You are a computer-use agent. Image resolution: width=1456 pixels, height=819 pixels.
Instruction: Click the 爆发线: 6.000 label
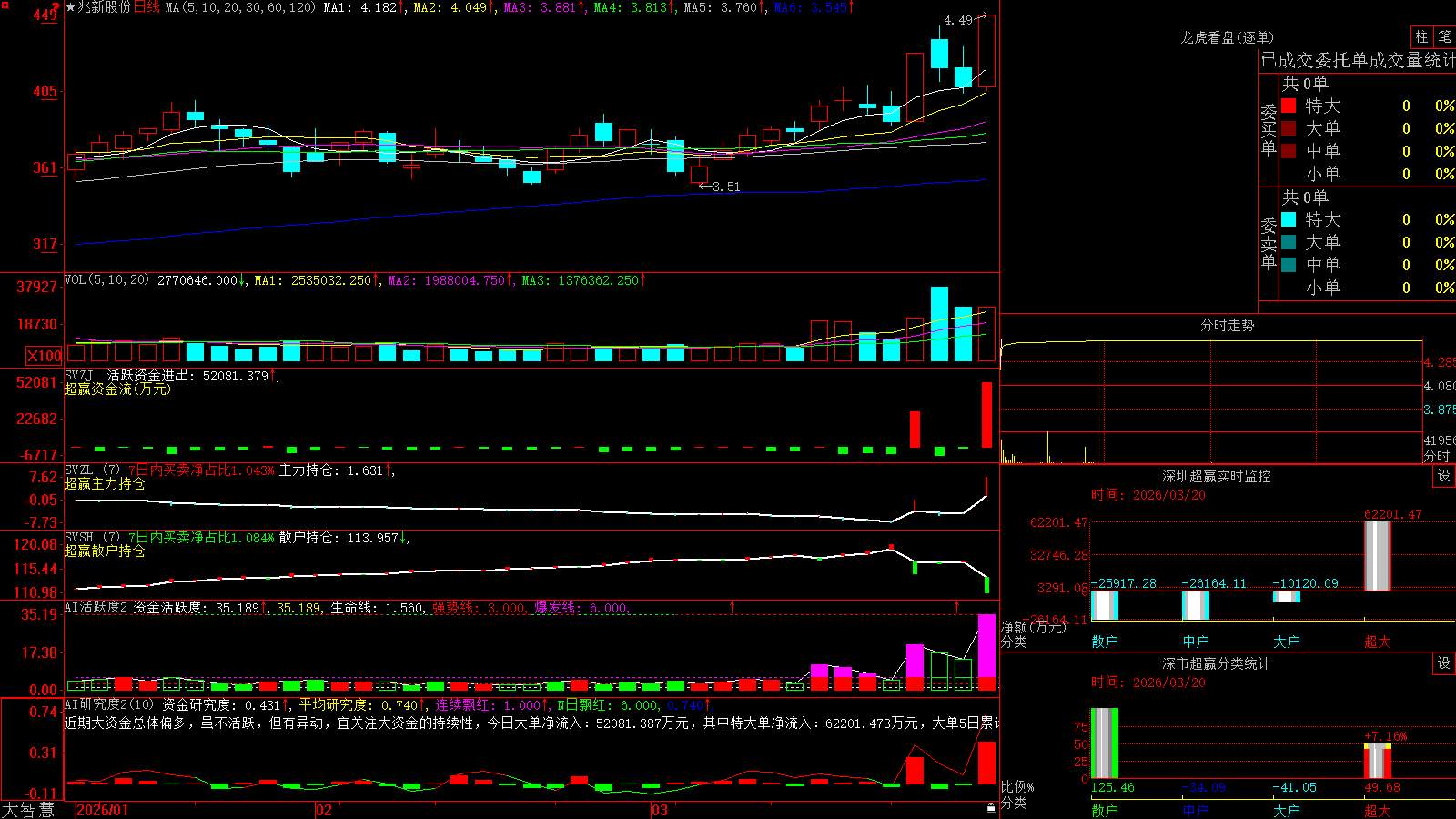pyautogui.click(x=581, y=607)
